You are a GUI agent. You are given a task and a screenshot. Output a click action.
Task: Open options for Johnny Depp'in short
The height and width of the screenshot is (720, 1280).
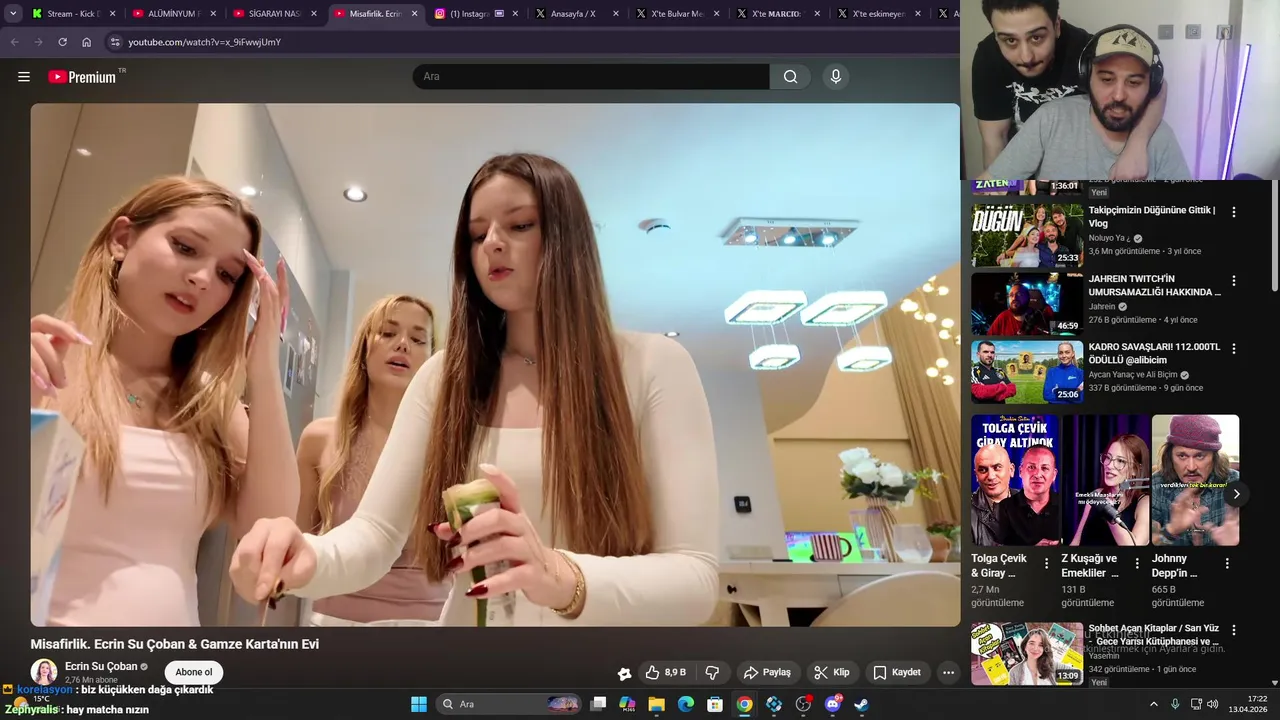click(1227, 564)
